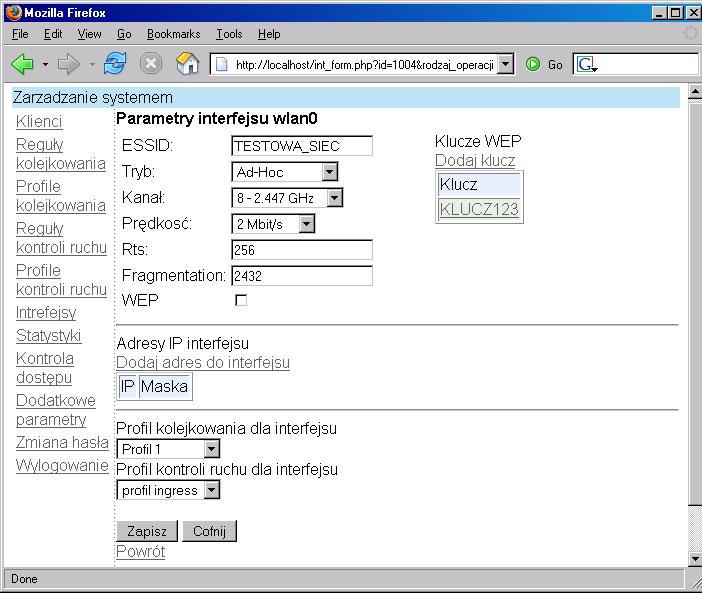Open Profile kontroli ruchu sidebar link
This screenshot has width=702, height=593.
point(61,280)
